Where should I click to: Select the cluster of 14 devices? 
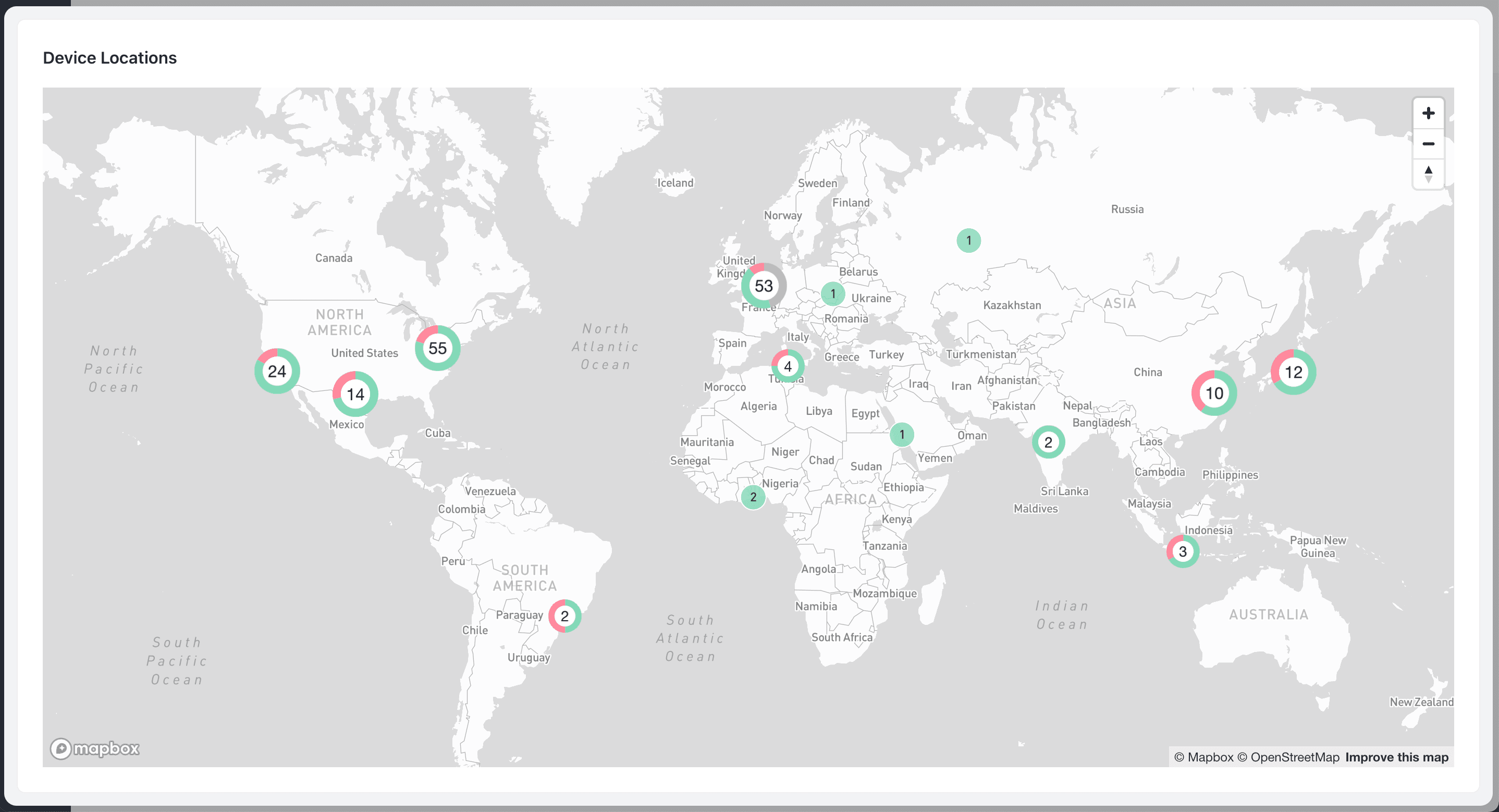(355, 394)
